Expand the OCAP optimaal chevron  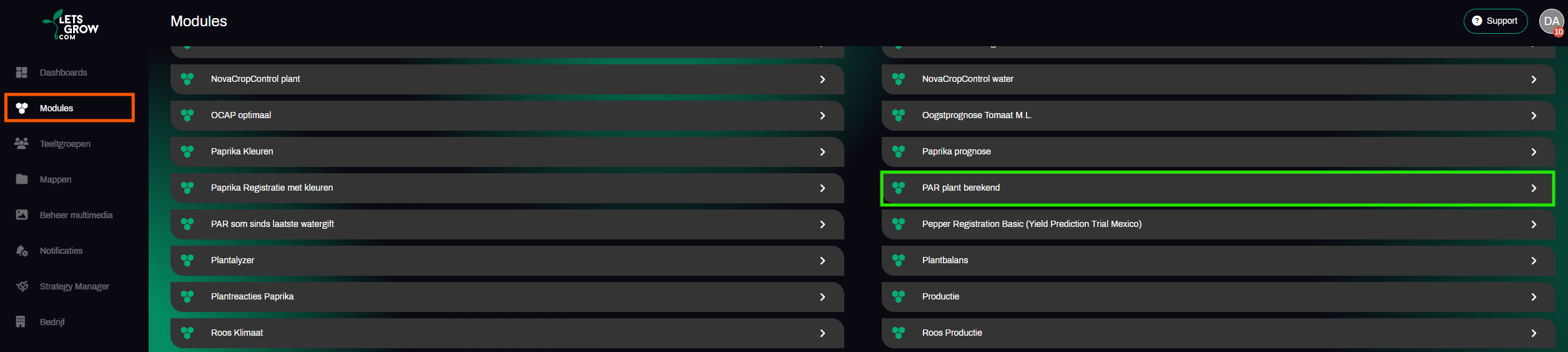coord(822,116)
